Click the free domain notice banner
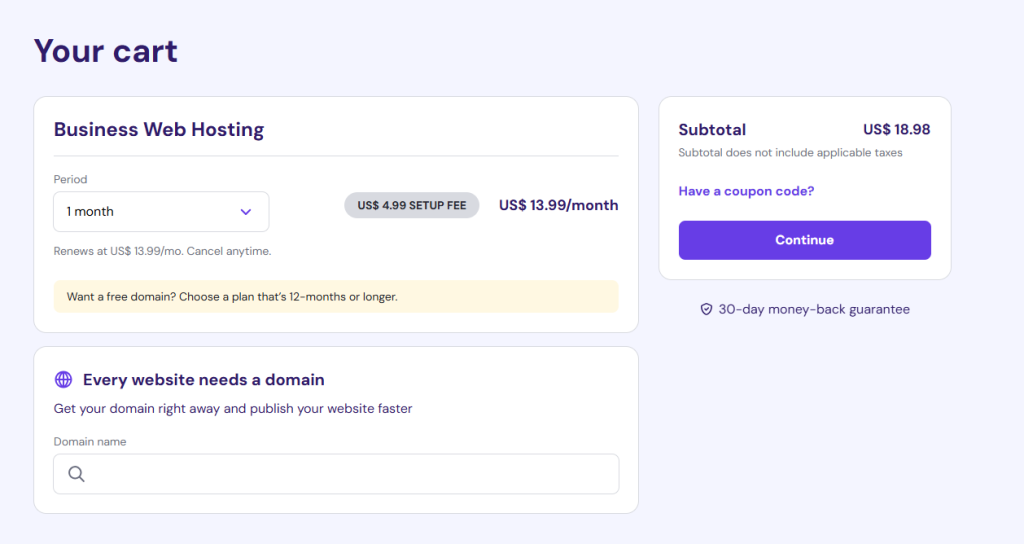Image resolution: width=1024 pixels, height=544 pixels. [336, 296]
